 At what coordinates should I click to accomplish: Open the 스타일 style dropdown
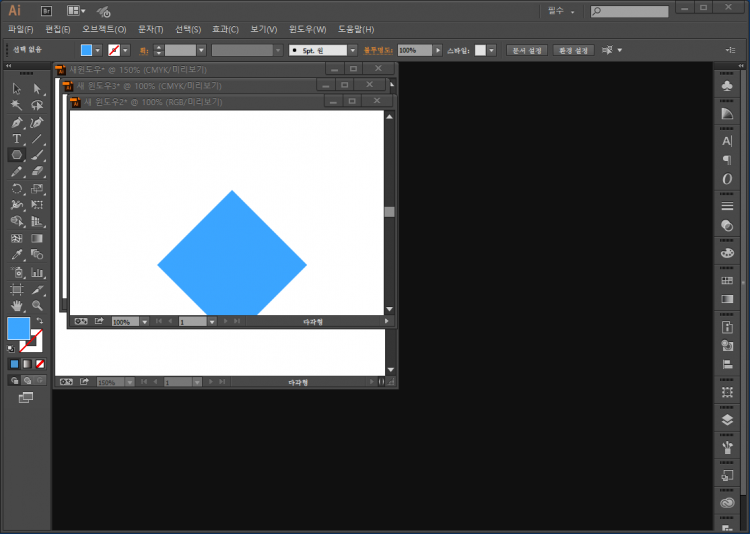point(492,50)
